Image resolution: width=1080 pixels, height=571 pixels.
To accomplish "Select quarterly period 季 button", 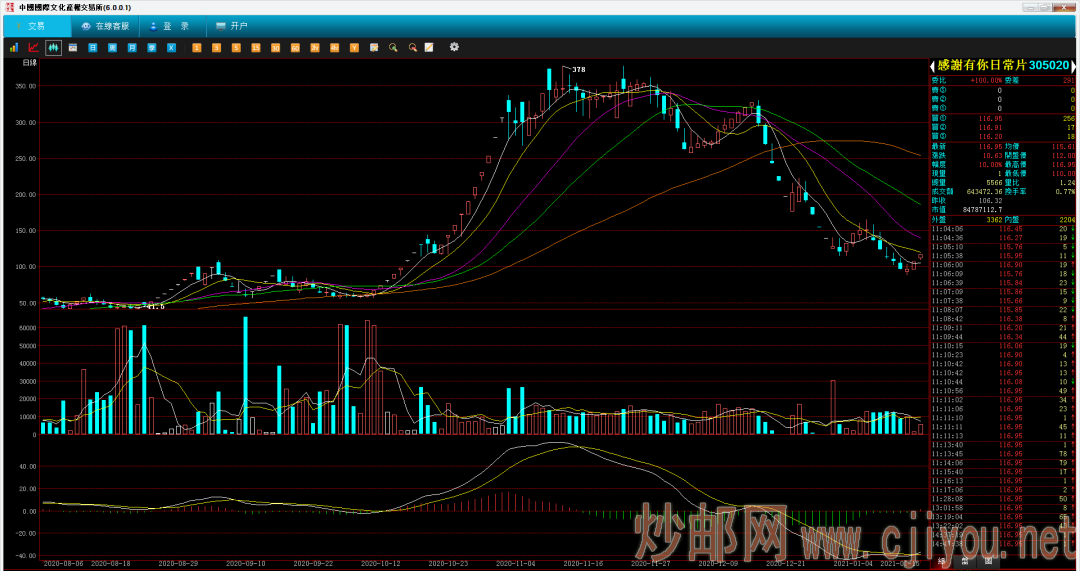I will pos(152,48).
